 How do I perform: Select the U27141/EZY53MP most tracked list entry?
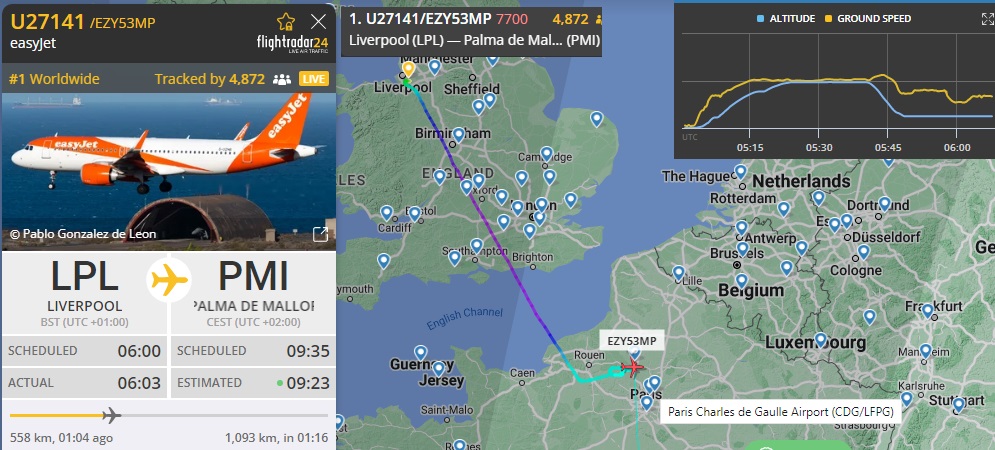coord(471,32)
